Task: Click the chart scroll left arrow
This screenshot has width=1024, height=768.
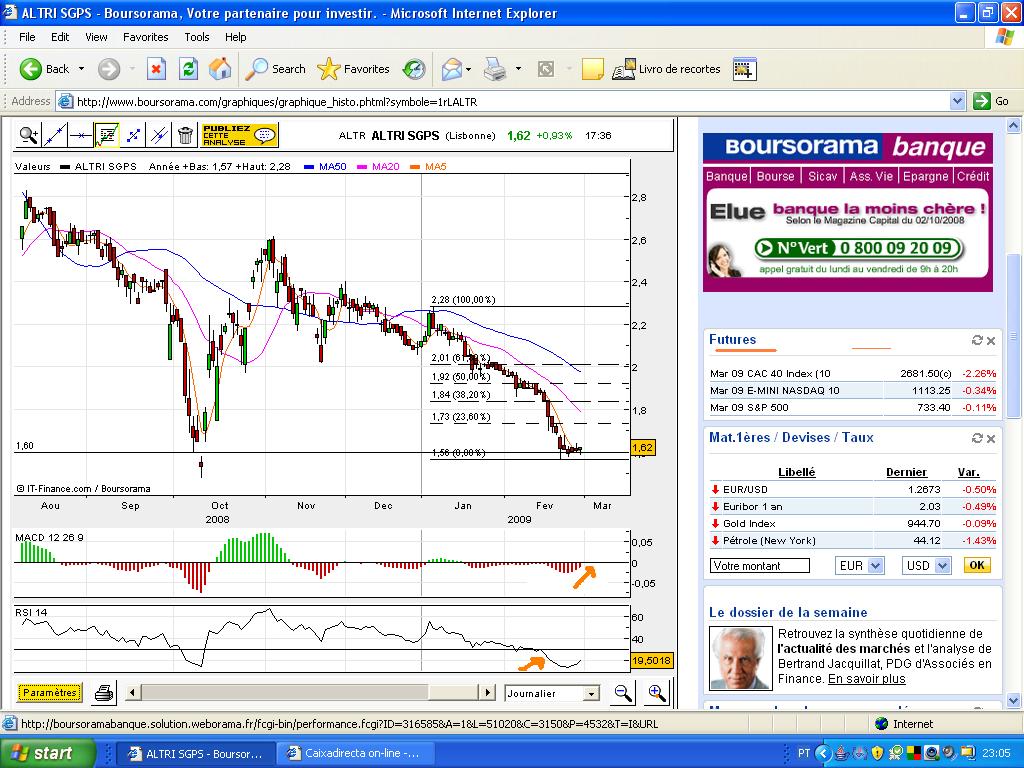Action: (x=133, y=692)
